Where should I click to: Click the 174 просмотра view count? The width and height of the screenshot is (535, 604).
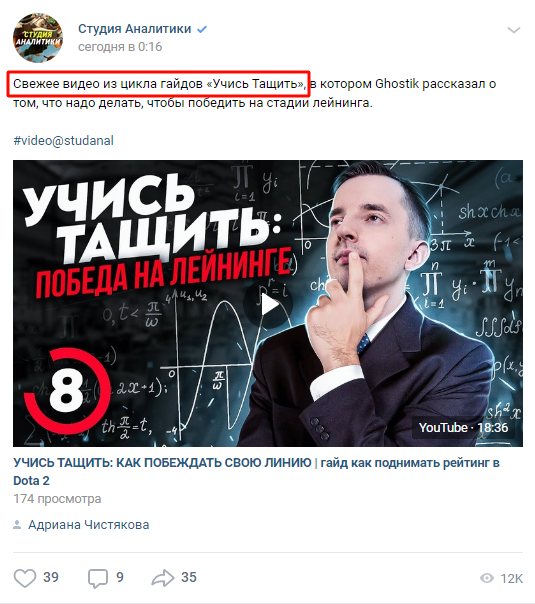pos(57,499)
